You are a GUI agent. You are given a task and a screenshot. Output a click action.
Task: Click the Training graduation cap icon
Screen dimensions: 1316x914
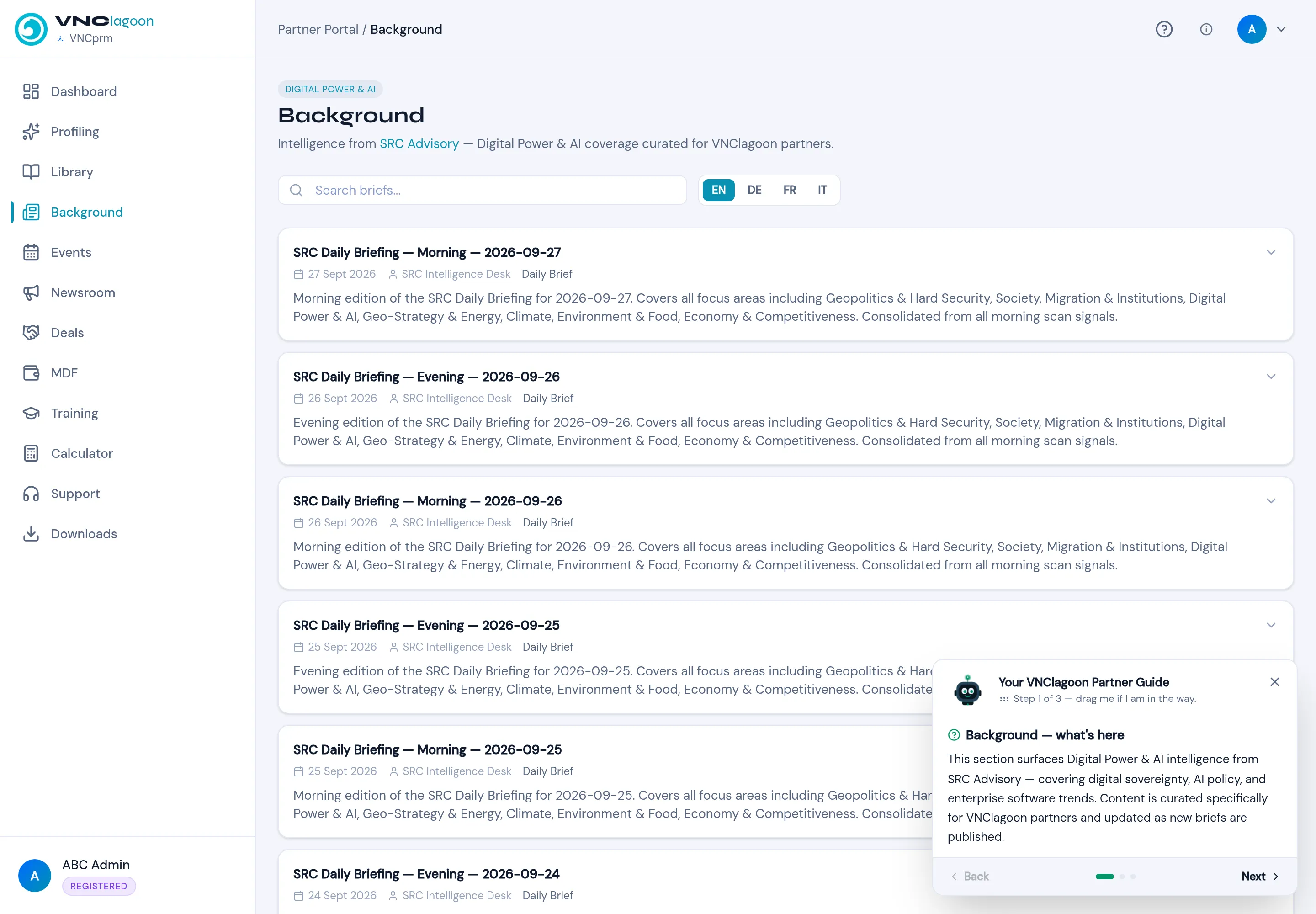(x=31, y=413)
